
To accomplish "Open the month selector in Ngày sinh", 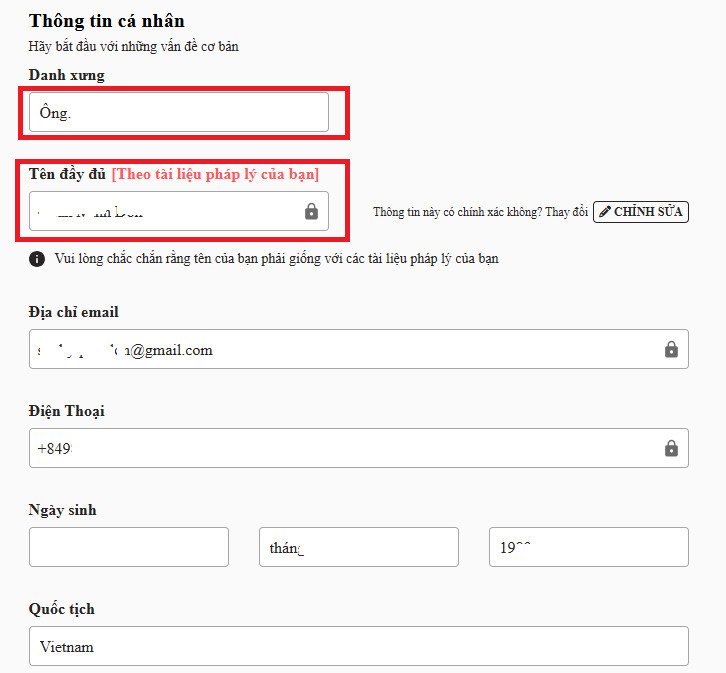I will 358,547.
